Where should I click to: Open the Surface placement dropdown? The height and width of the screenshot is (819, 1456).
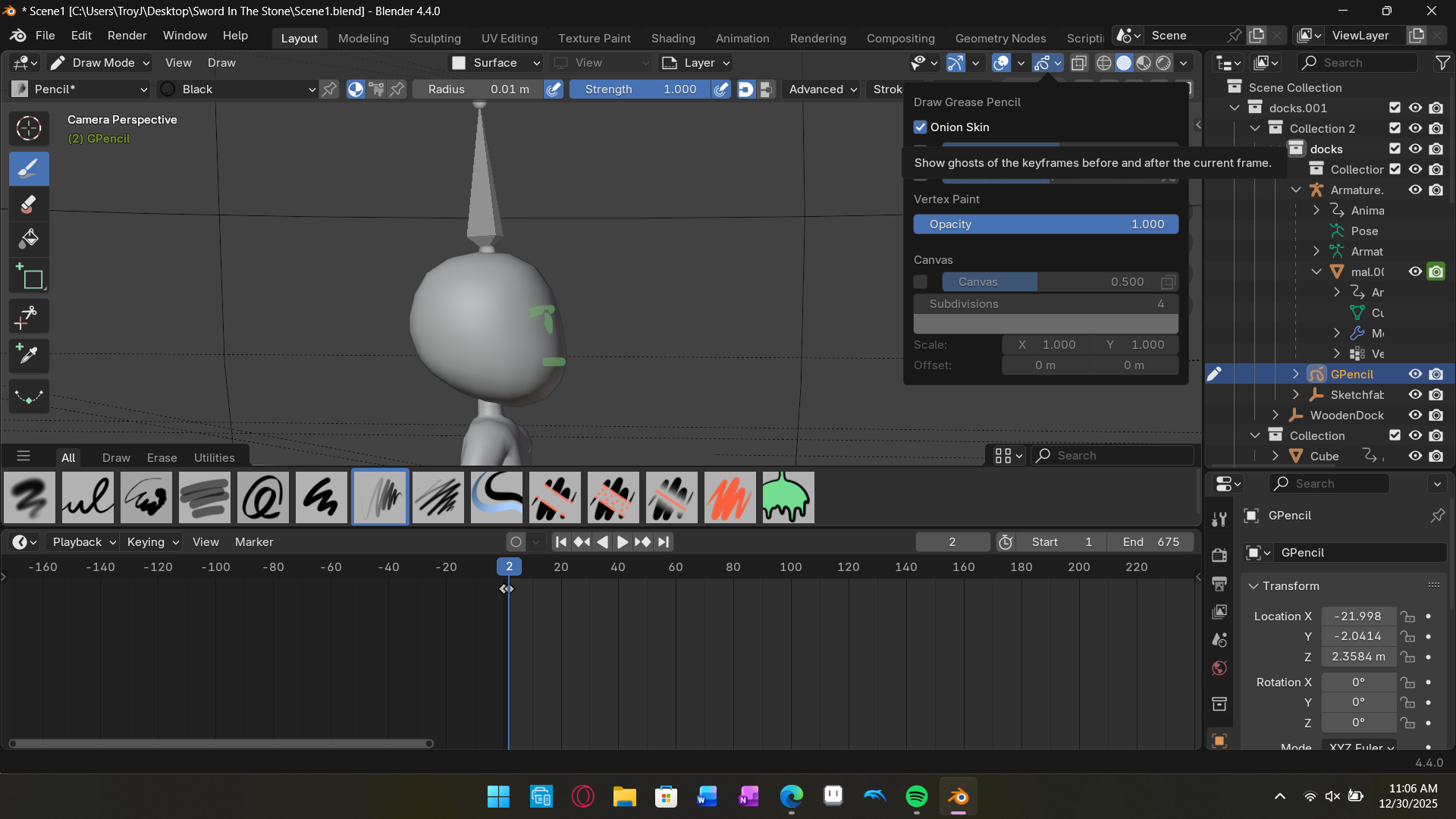pyautogui.click(x=495, y=63)
